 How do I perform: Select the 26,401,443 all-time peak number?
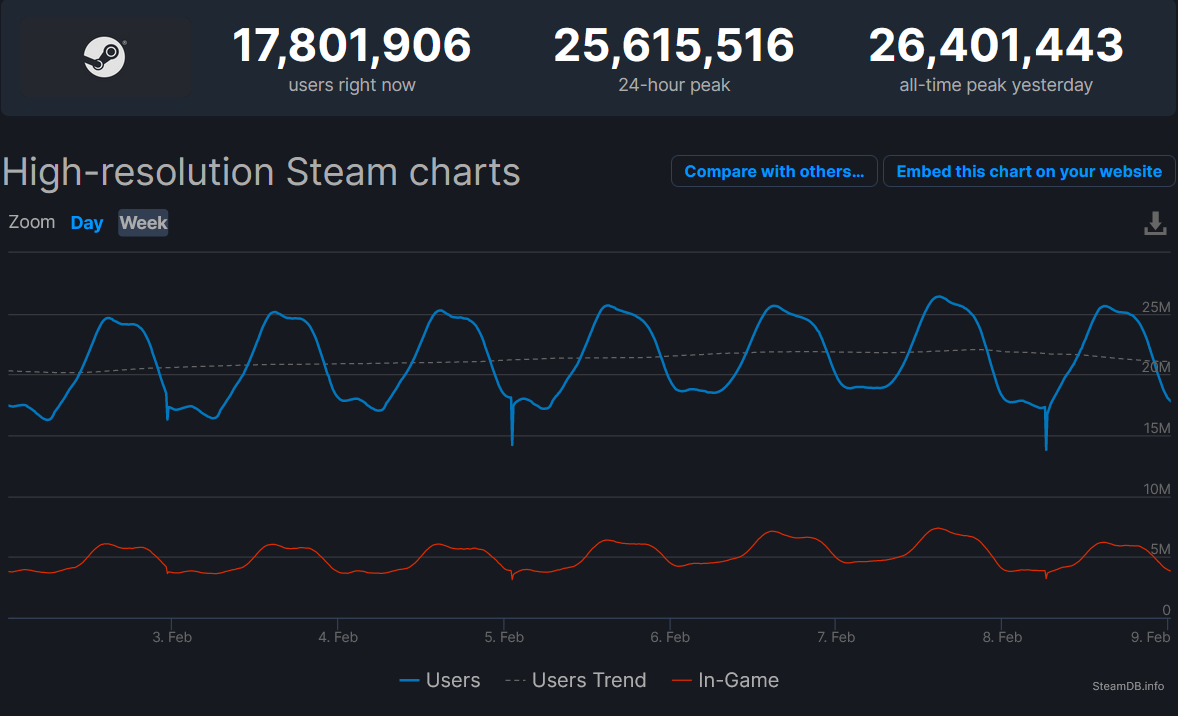(996, 46)
